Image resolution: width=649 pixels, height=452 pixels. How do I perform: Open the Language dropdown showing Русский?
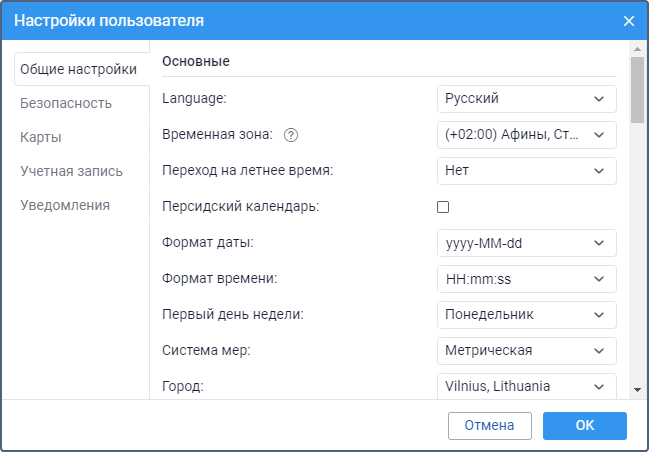point(526,99)
